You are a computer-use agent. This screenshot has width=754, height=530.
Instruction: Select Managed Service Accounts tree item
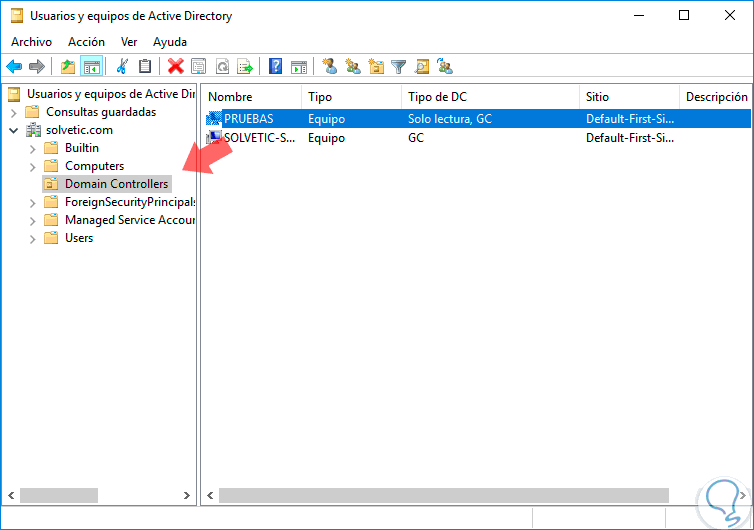click(x=129, y=220)
